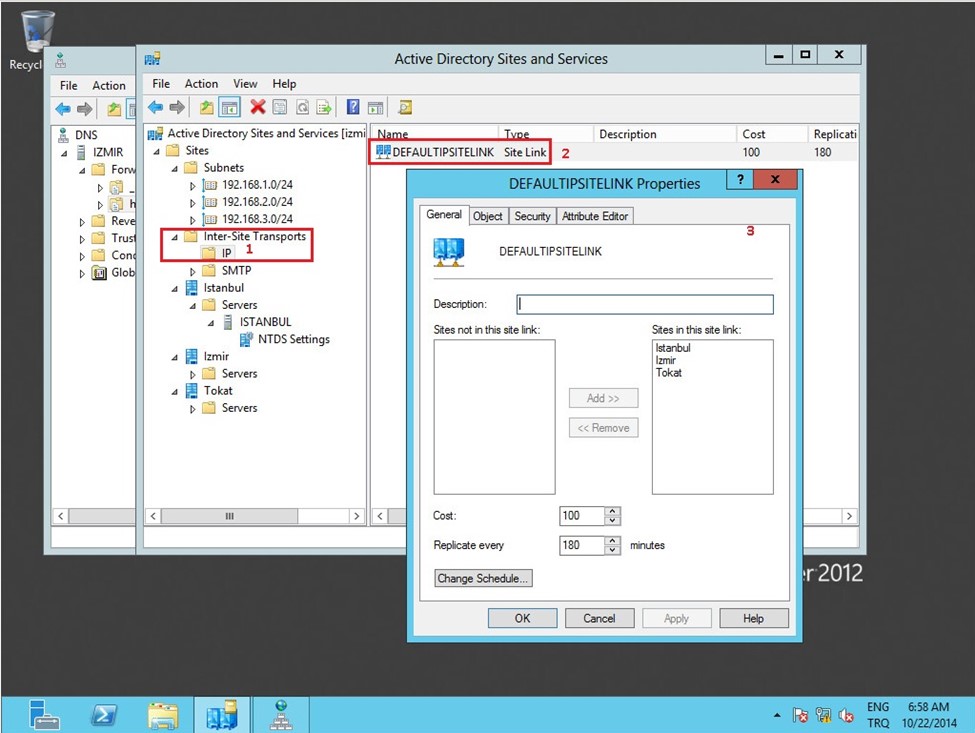Click the Back arrow in Sites and Services toolbar
975x733 pixels.
pyautogui.click(x=155, y=108)
